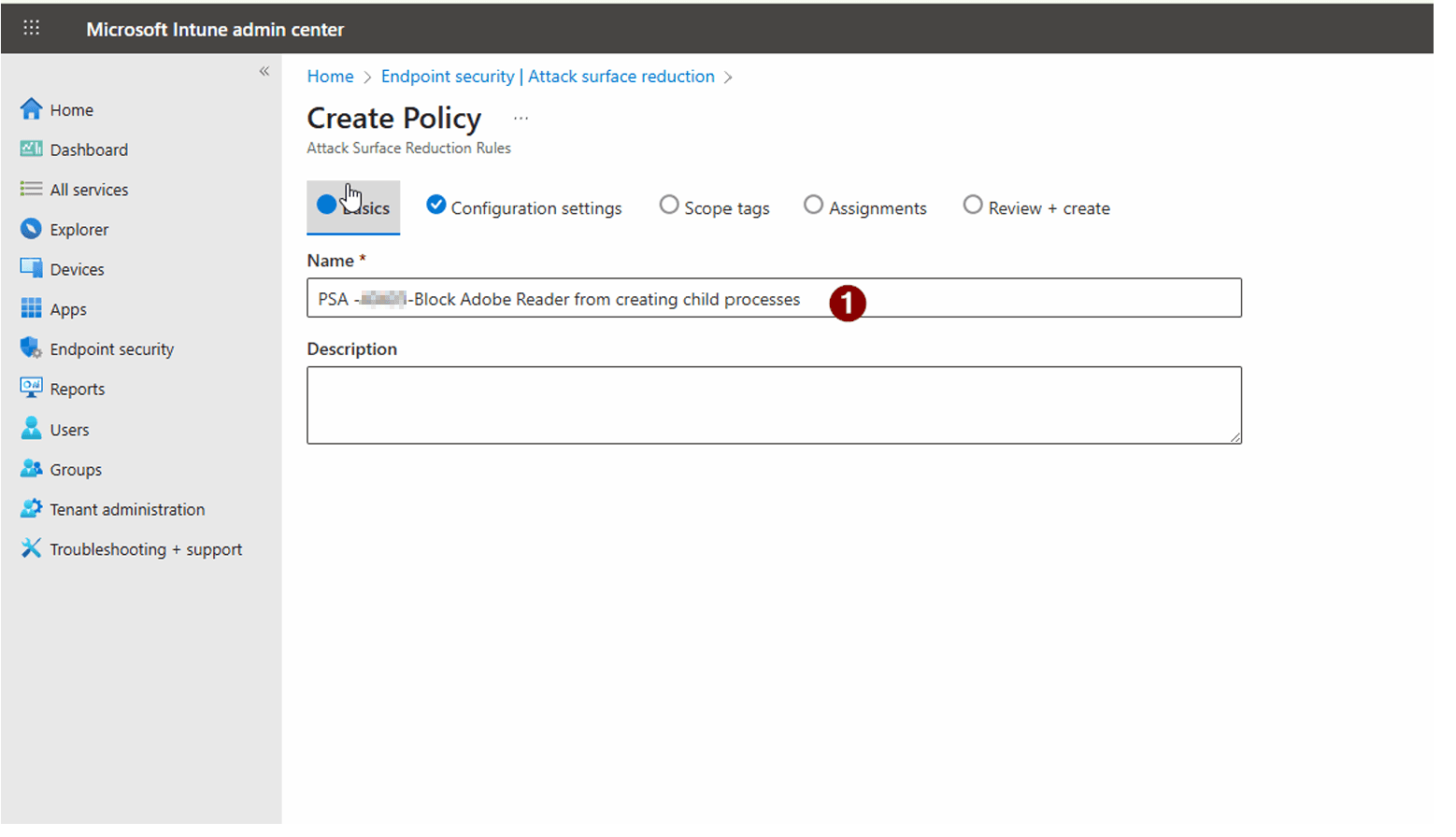Open the Apps grid icon
This screenshot has width=1456, height=837.
(31, 308)
